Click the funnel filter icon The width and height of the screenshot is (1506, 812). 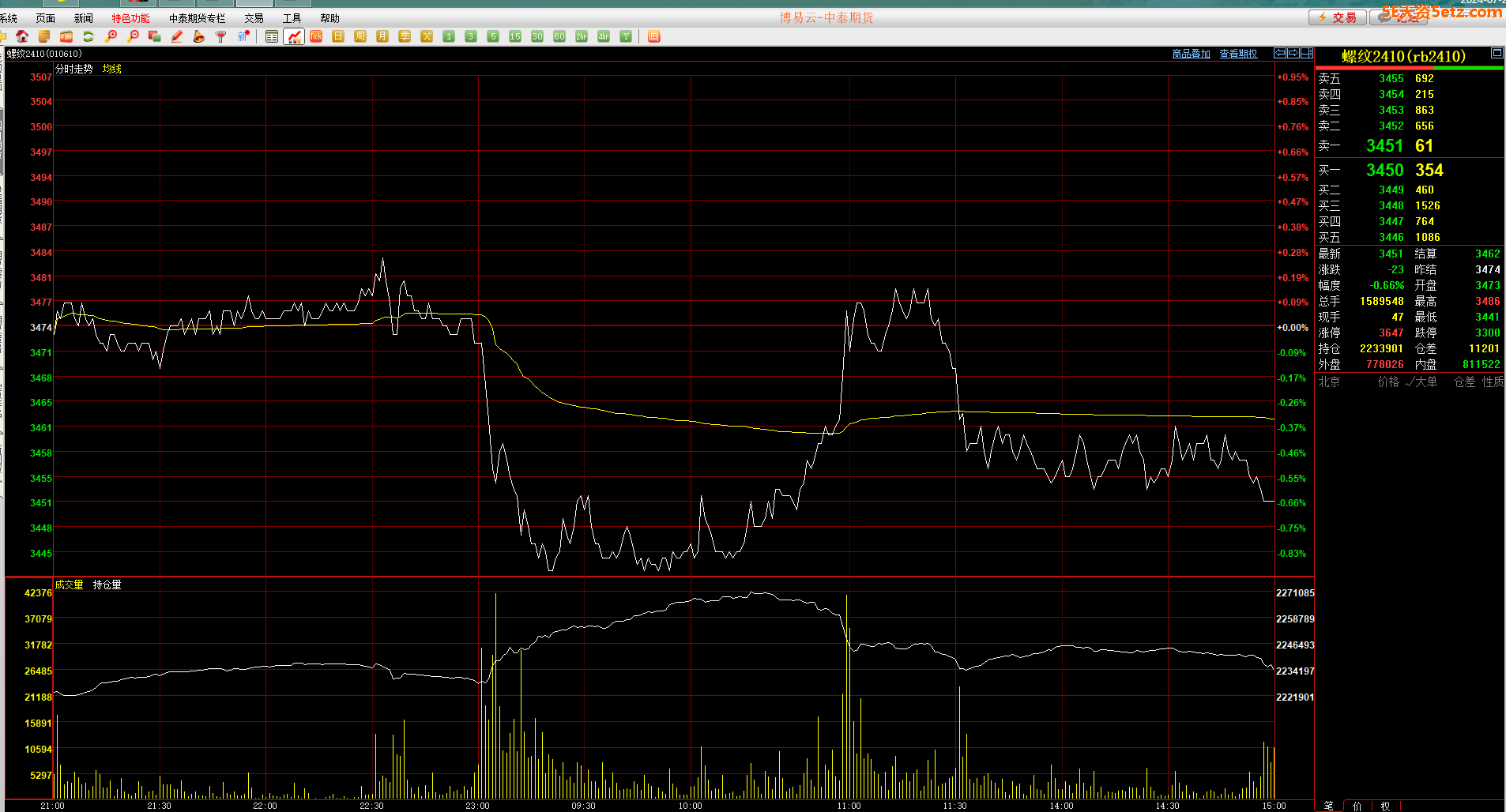(x=221, y=36)
